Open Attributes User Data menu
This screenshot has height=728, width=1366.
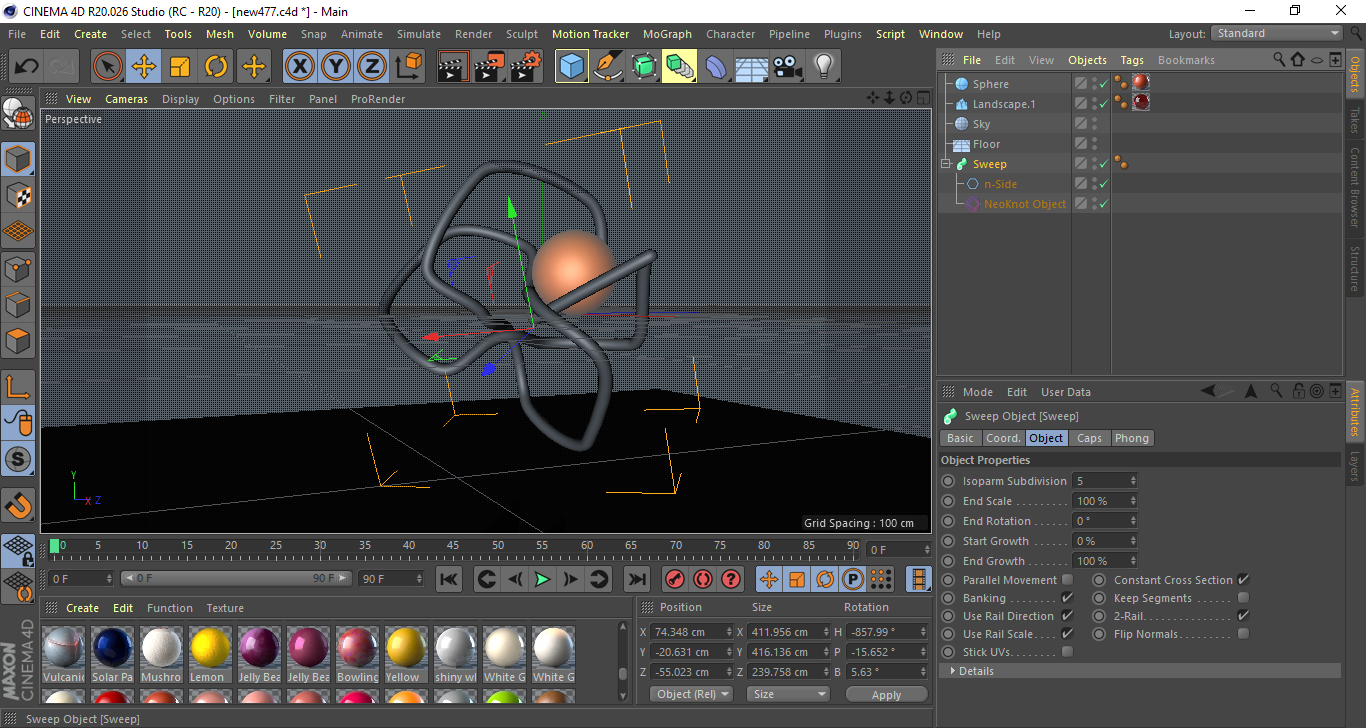click(x=1066, y=392)
